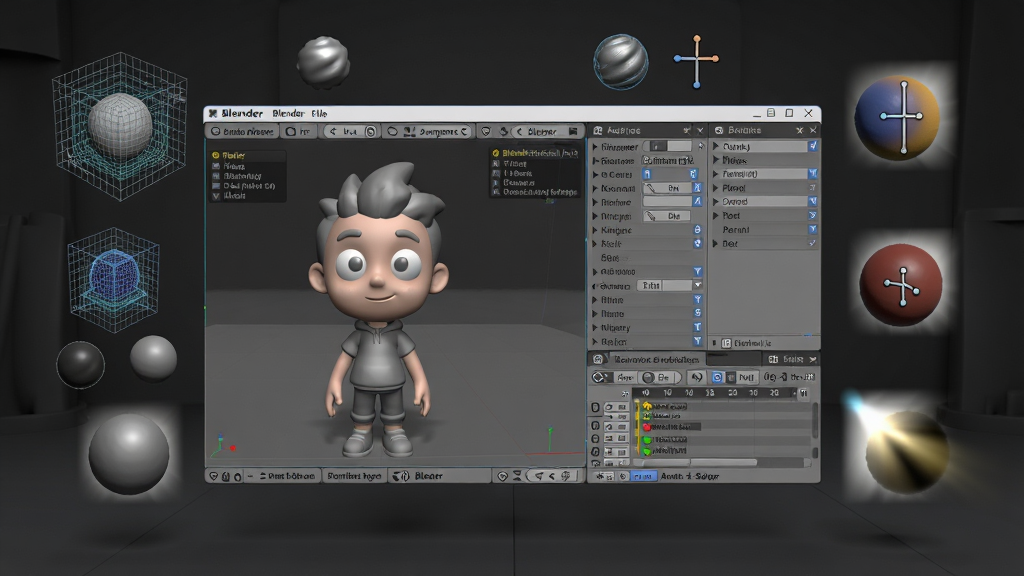
Task: Click the glowing light-beam sphere icon
Action: [905, 451]
